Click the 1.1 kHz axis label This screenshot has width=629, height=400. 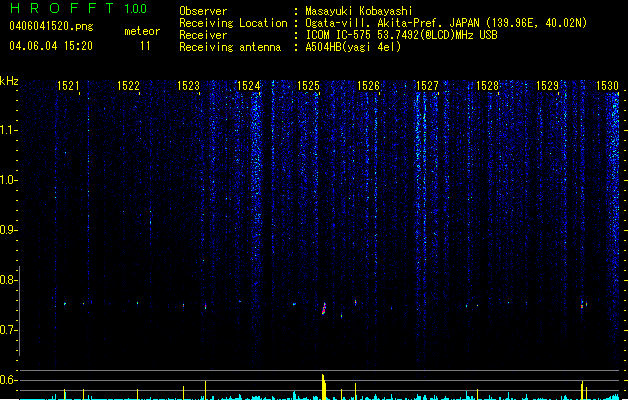pyautogui.click(x=8, y=130)
